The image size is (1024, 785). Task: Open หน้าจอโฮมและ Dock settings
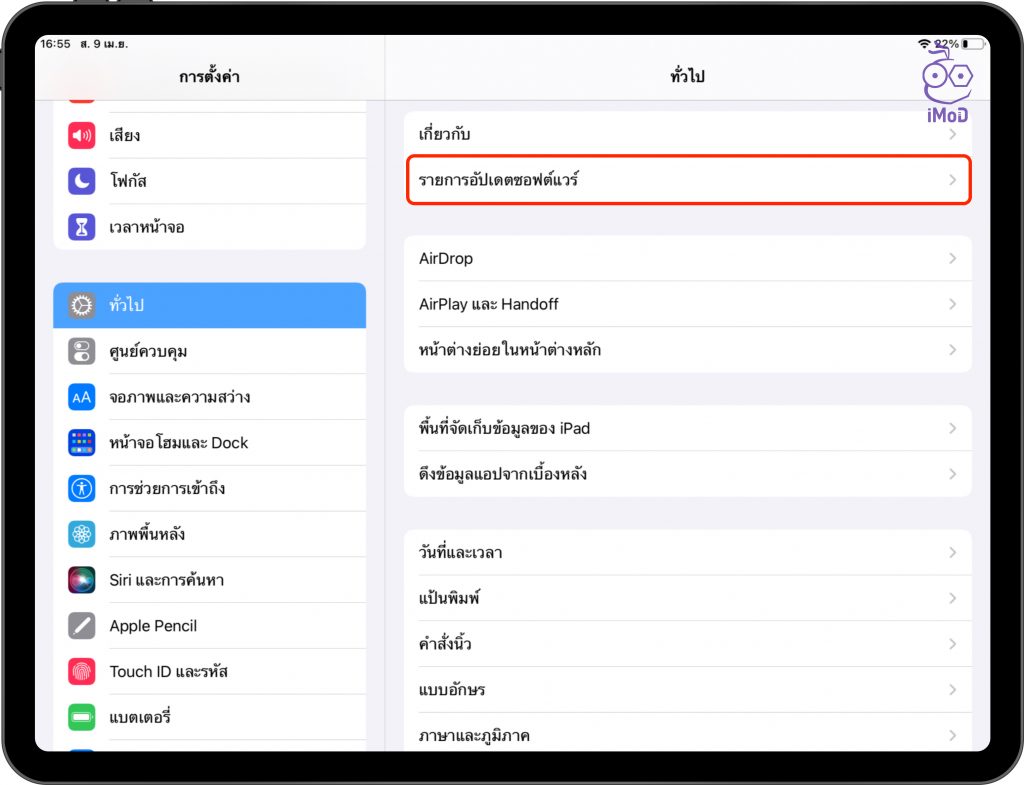pos(209,443)
